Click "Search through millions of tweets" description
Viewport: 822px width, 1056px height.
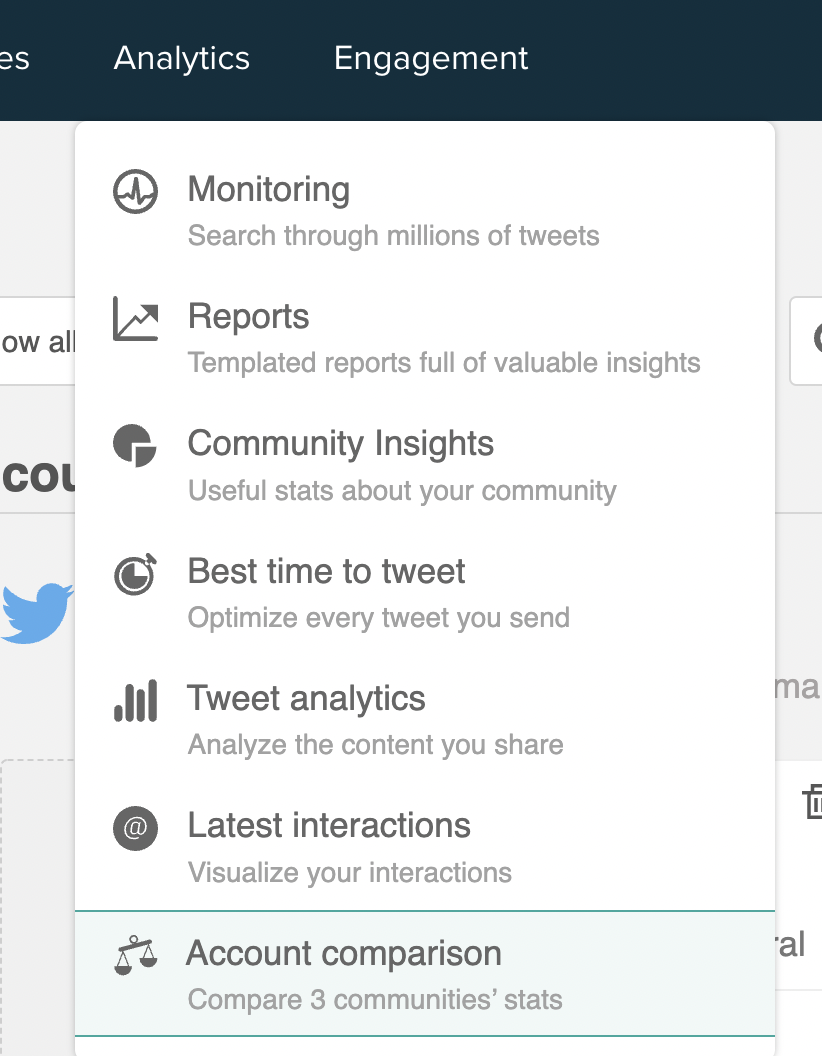tap(394, 237)
